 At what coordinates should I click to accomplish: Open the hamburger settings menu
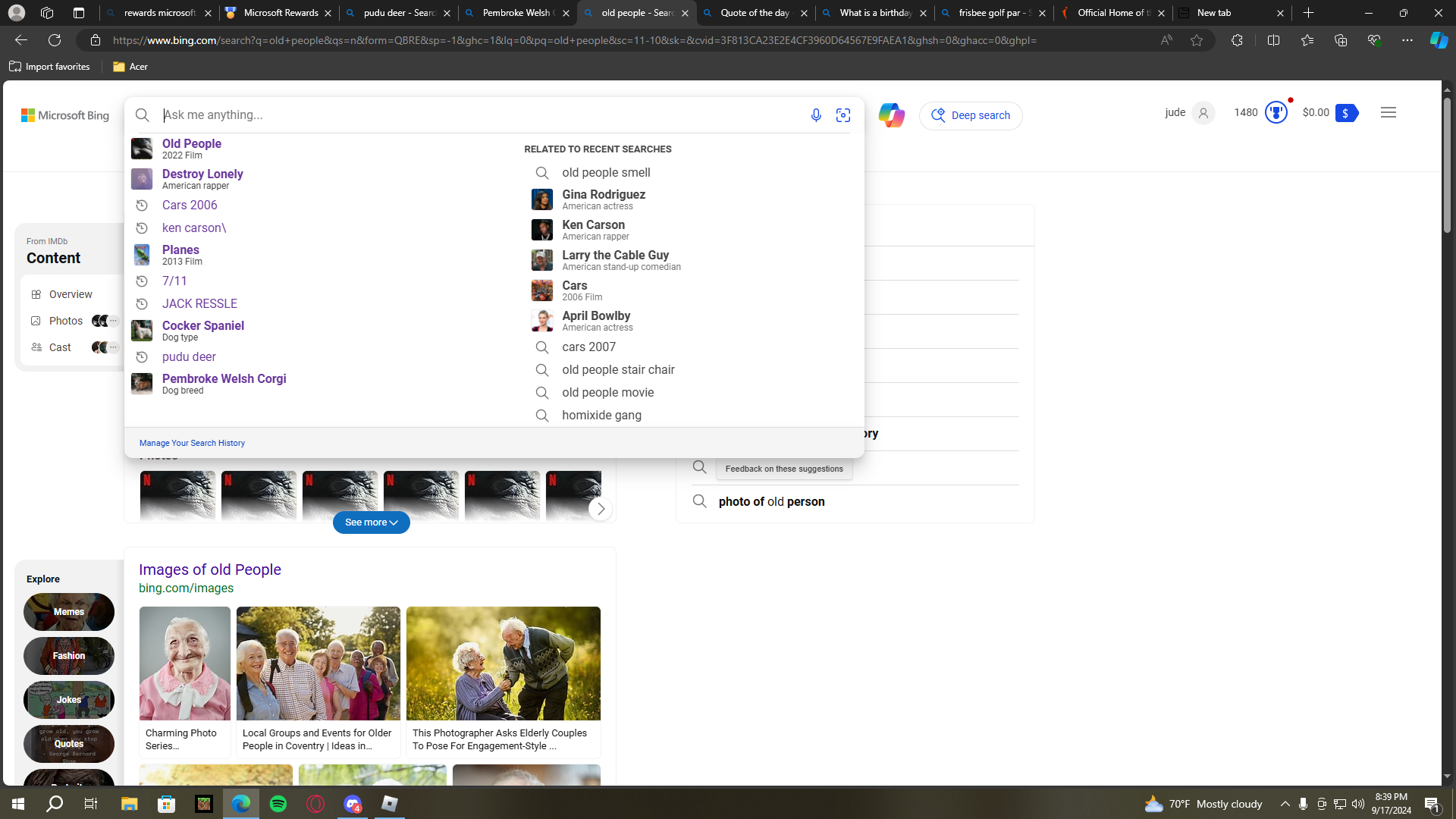[1389, 113]
